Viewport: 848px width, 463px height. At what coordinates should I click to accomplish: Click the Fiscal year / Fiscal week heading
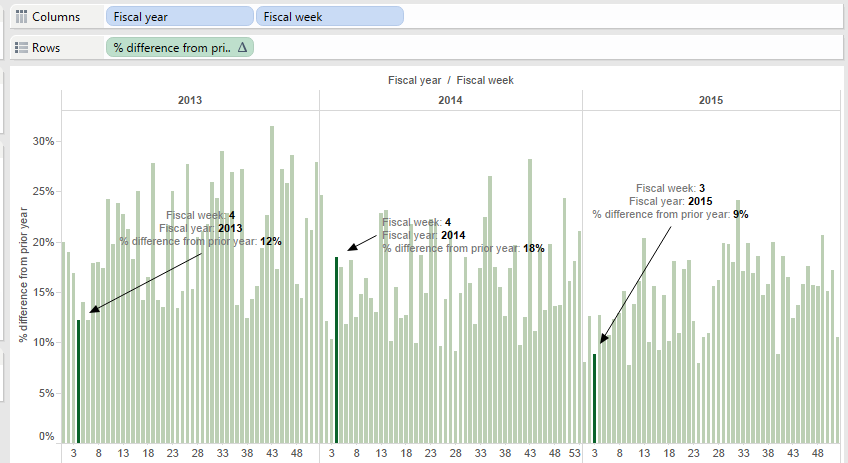pyautogui.click(x=450, y=80)
